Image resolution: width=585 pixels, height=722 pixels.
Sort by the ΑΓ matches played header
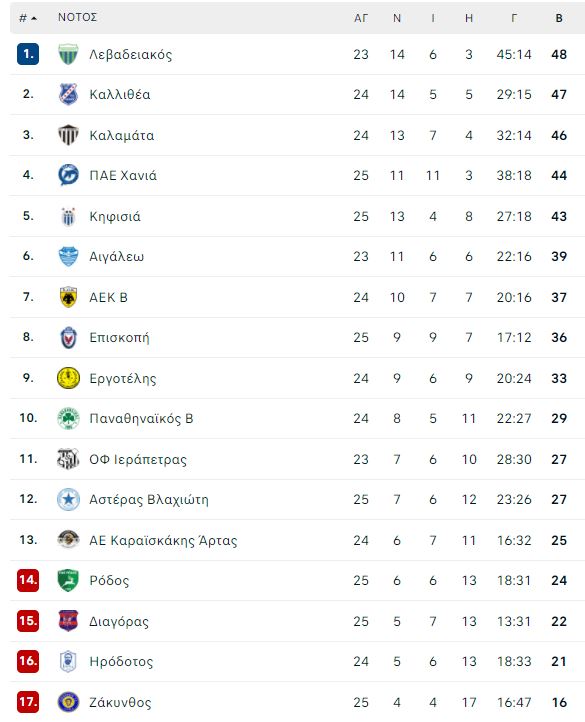pyautogui.click(x=361, y=18)
